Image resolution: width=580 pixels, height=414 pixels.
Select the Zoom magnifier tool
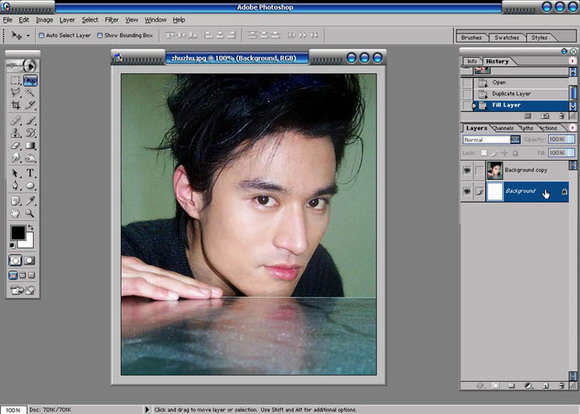click(x=30, y=213)
